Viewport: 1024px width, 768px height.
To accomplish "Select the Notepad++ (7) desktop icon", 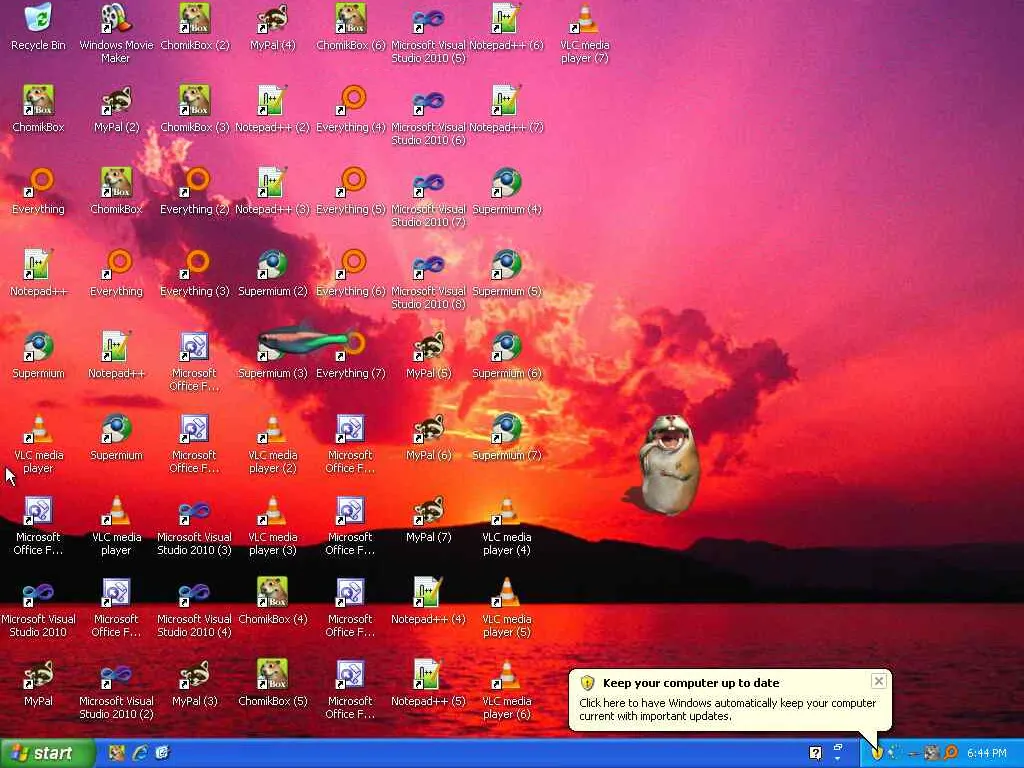I will pyautogui.click(x=506, y=109).
